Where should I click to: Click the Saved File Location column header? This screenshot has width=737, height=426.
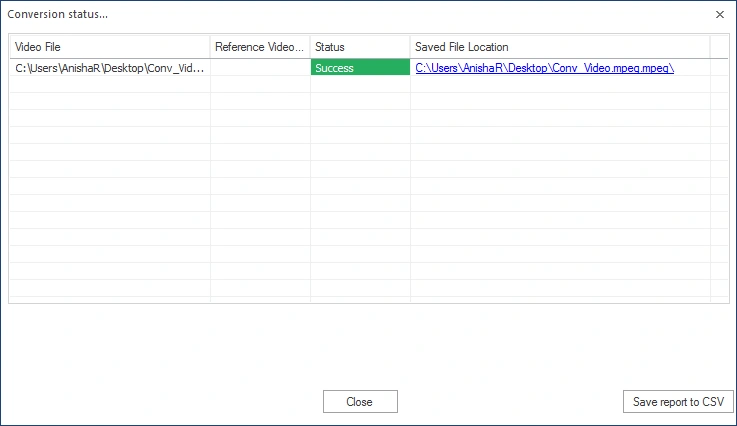point(560,47)
